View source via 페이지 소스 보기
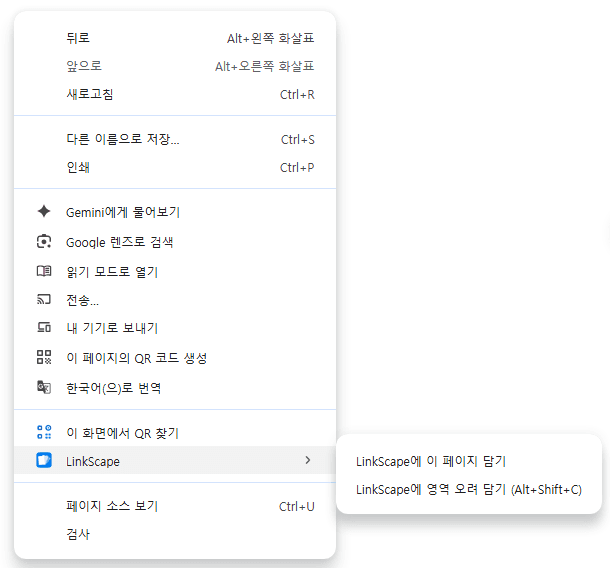The height and width of the screenshot is (568, 610). click(x=175, y=506)
